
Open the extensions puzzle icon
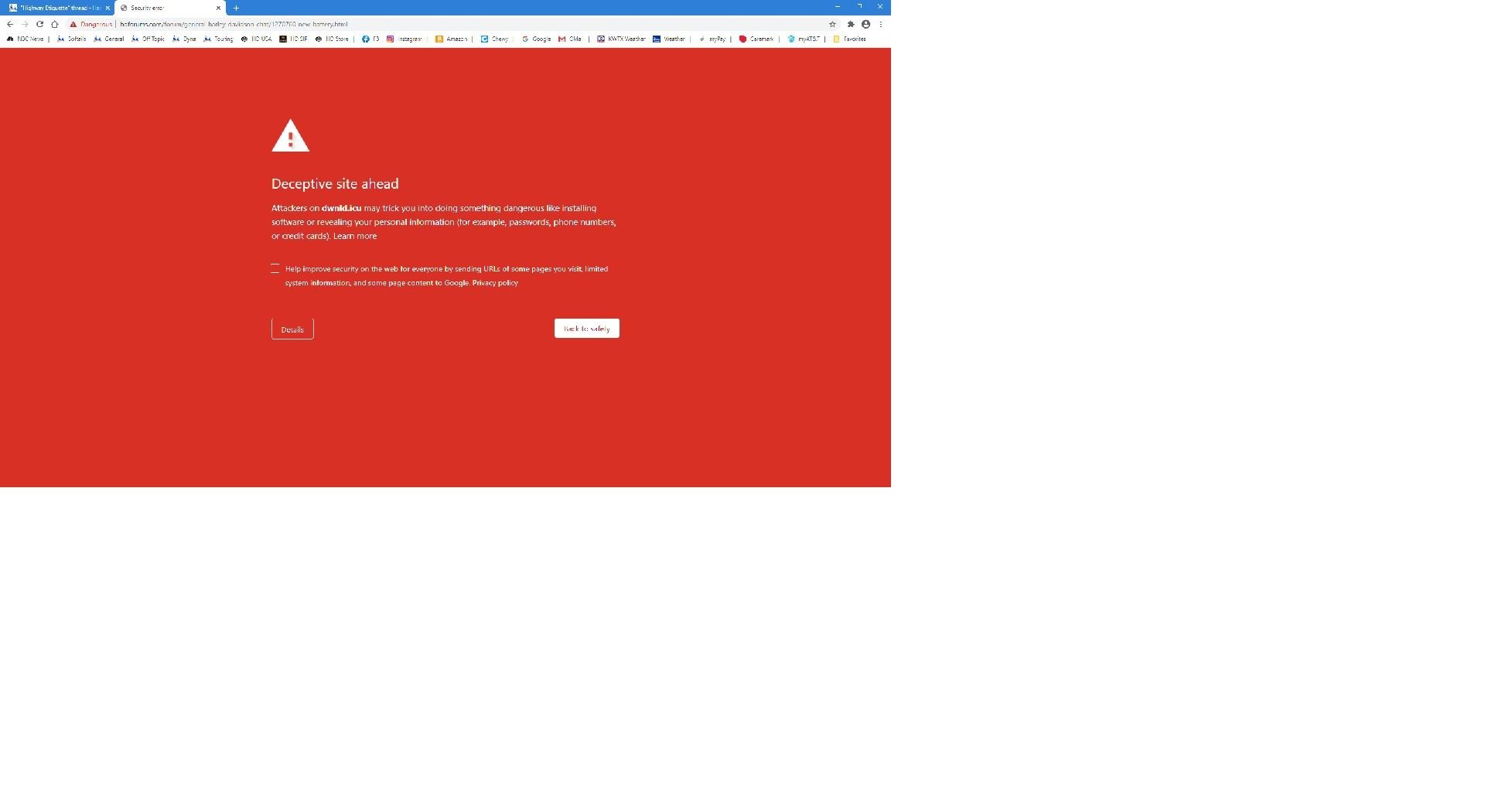click(851, 24)
